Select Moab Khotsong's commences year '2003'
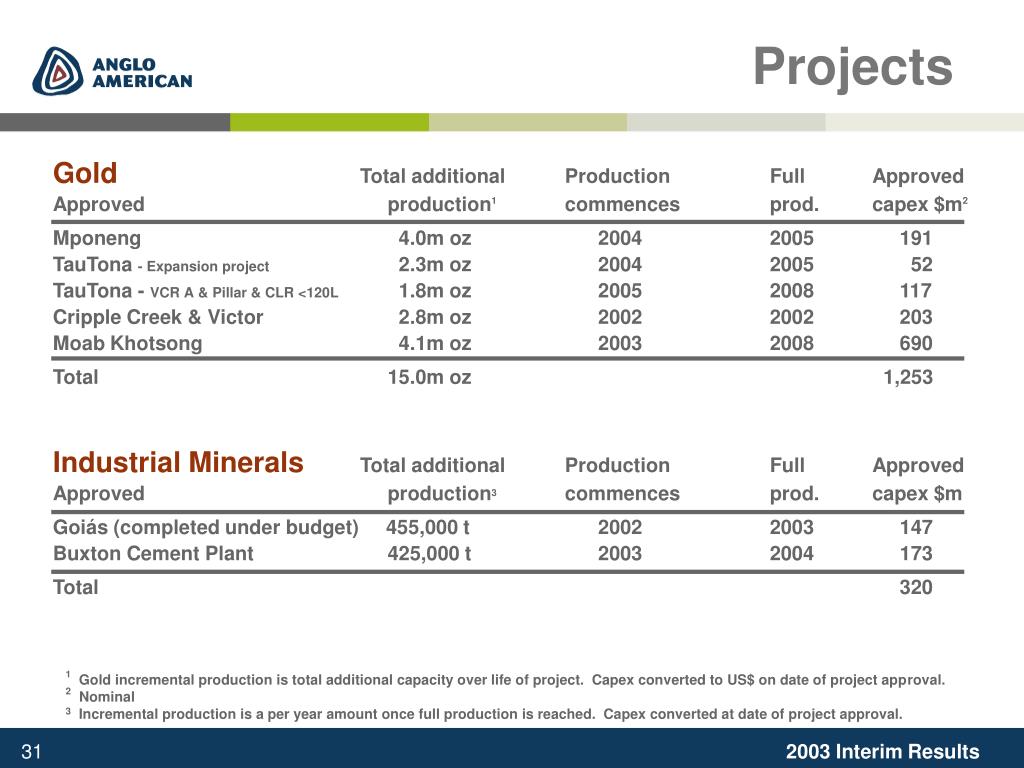Image resolution: width=1024 pixels, height=768 pixels. [x=620, y=343]
